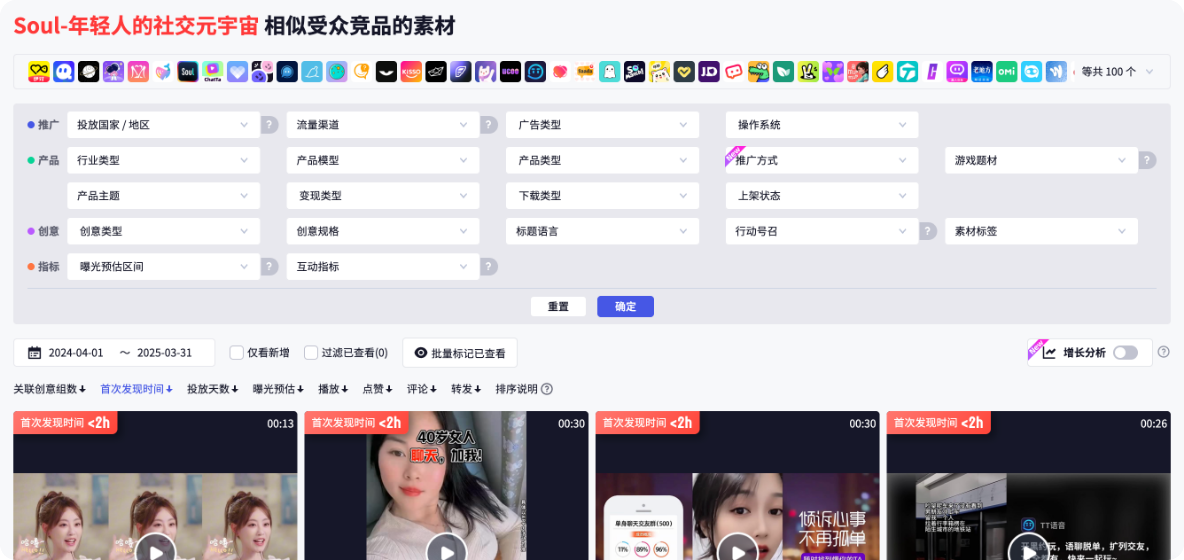Open the TT语音 00:26 video thumbnail
Screen dimensions: 1184x560
tap(1028, 486)
